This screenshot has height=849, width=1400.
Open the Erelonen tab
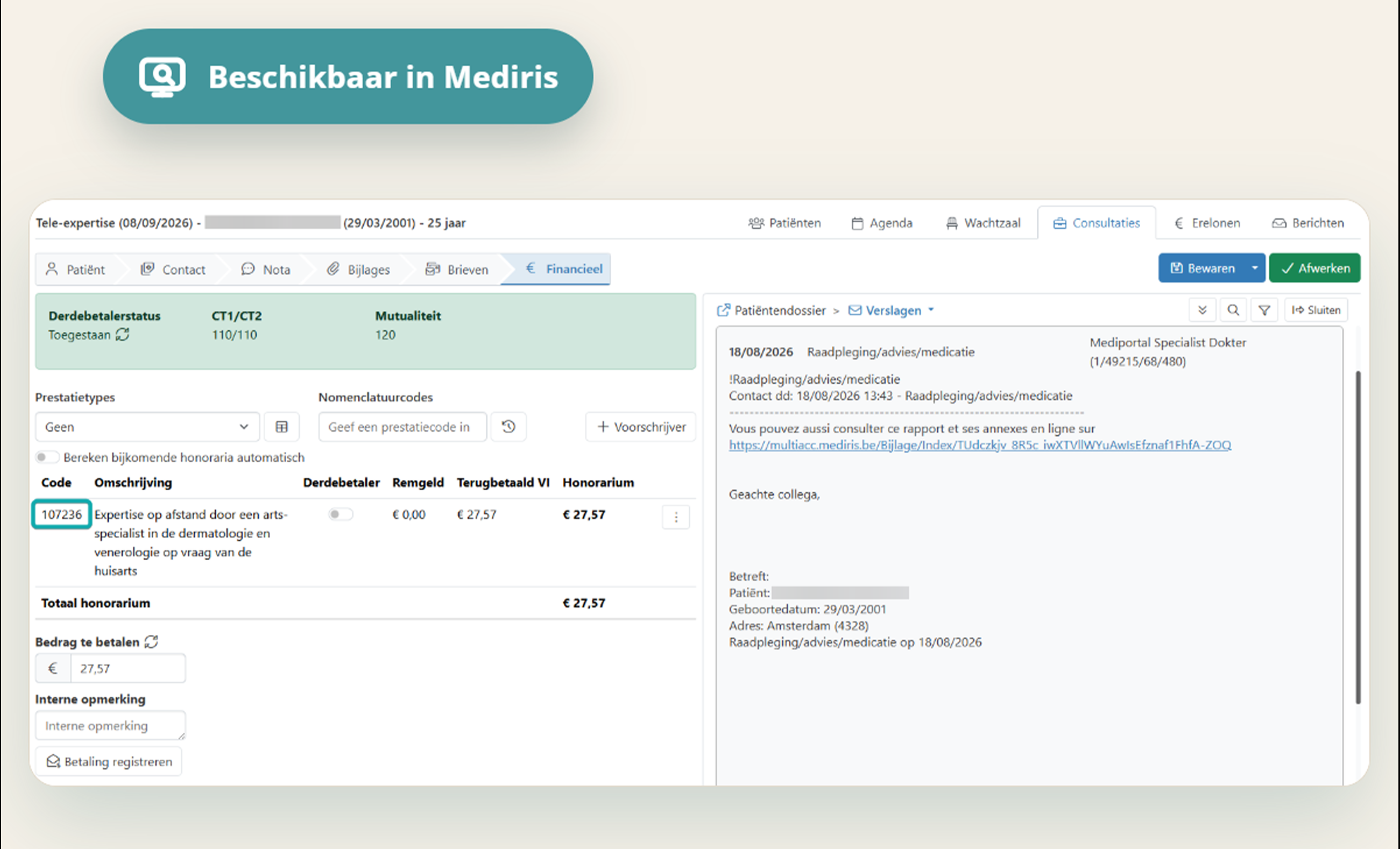(1207, 223)
